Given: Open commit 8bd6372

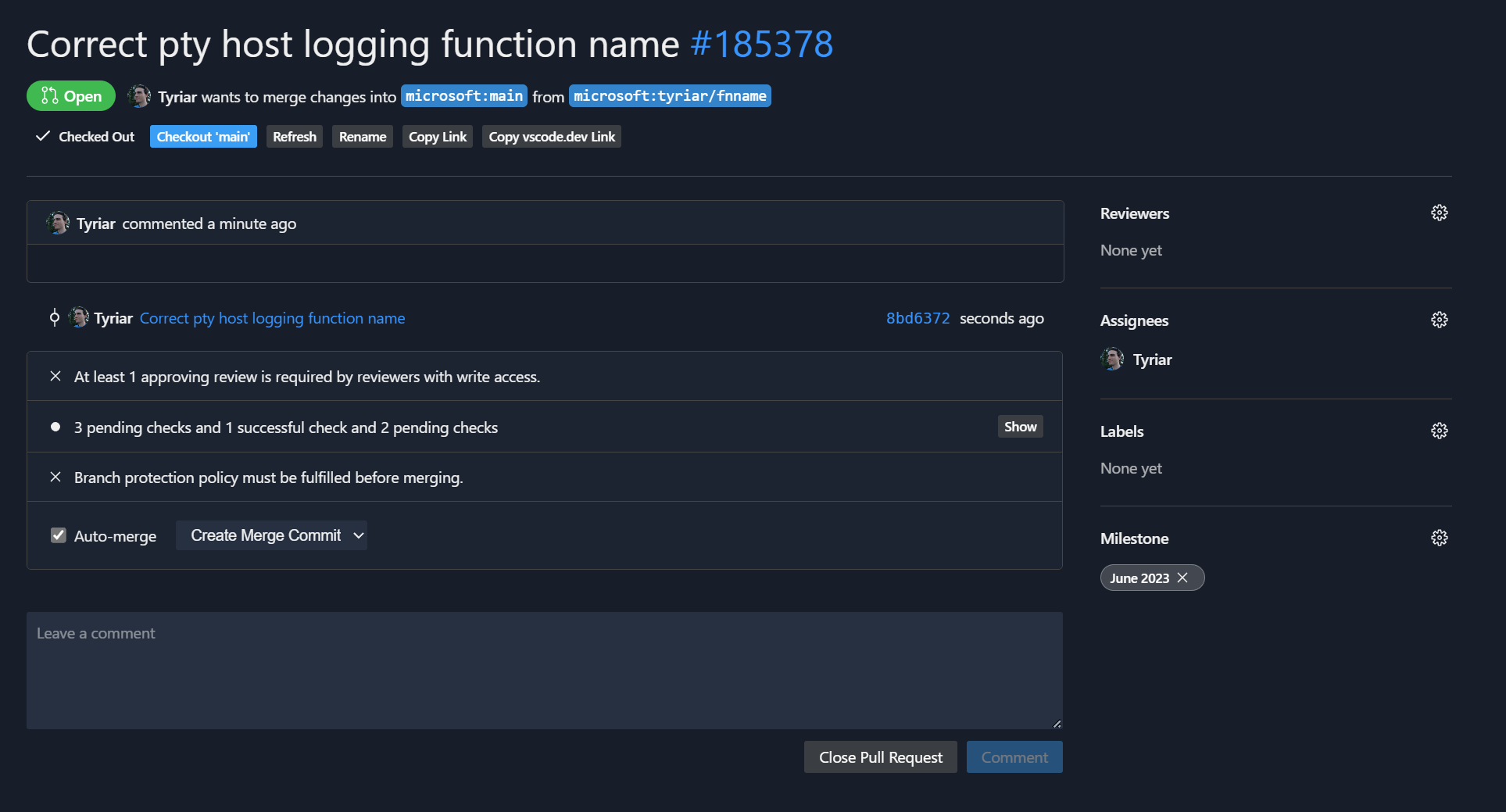Looking at the screenshot, I should coord(918,317).
